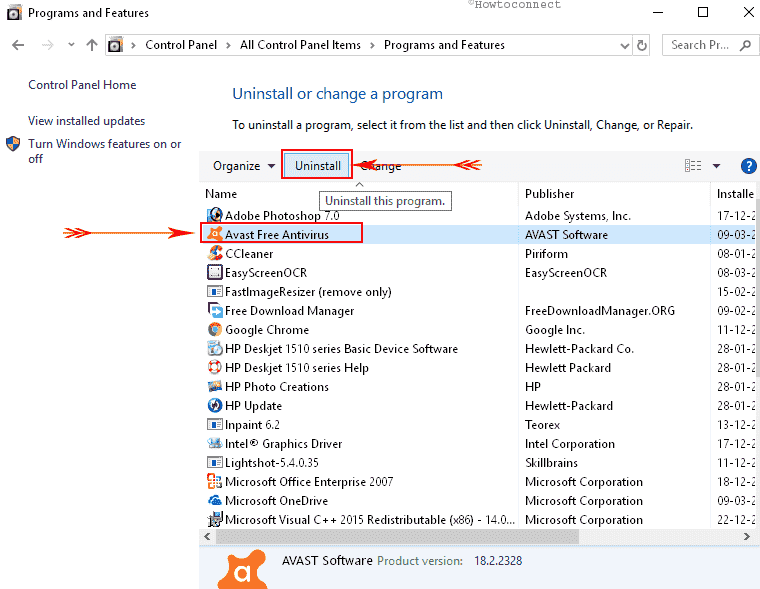
Task: Click the Microsoft OneDrive cloud icon
Action: (215, 500)
